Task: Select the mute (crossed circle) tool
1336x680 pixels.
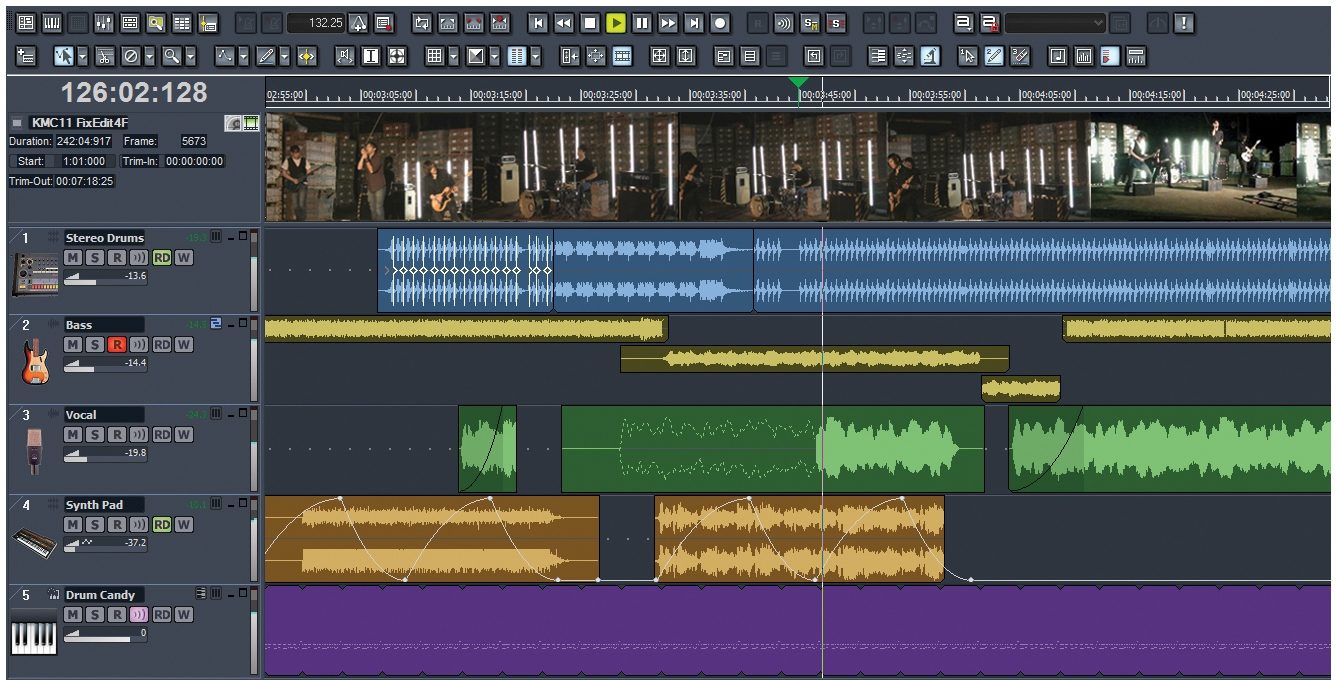Action: [x=131, y=56]
